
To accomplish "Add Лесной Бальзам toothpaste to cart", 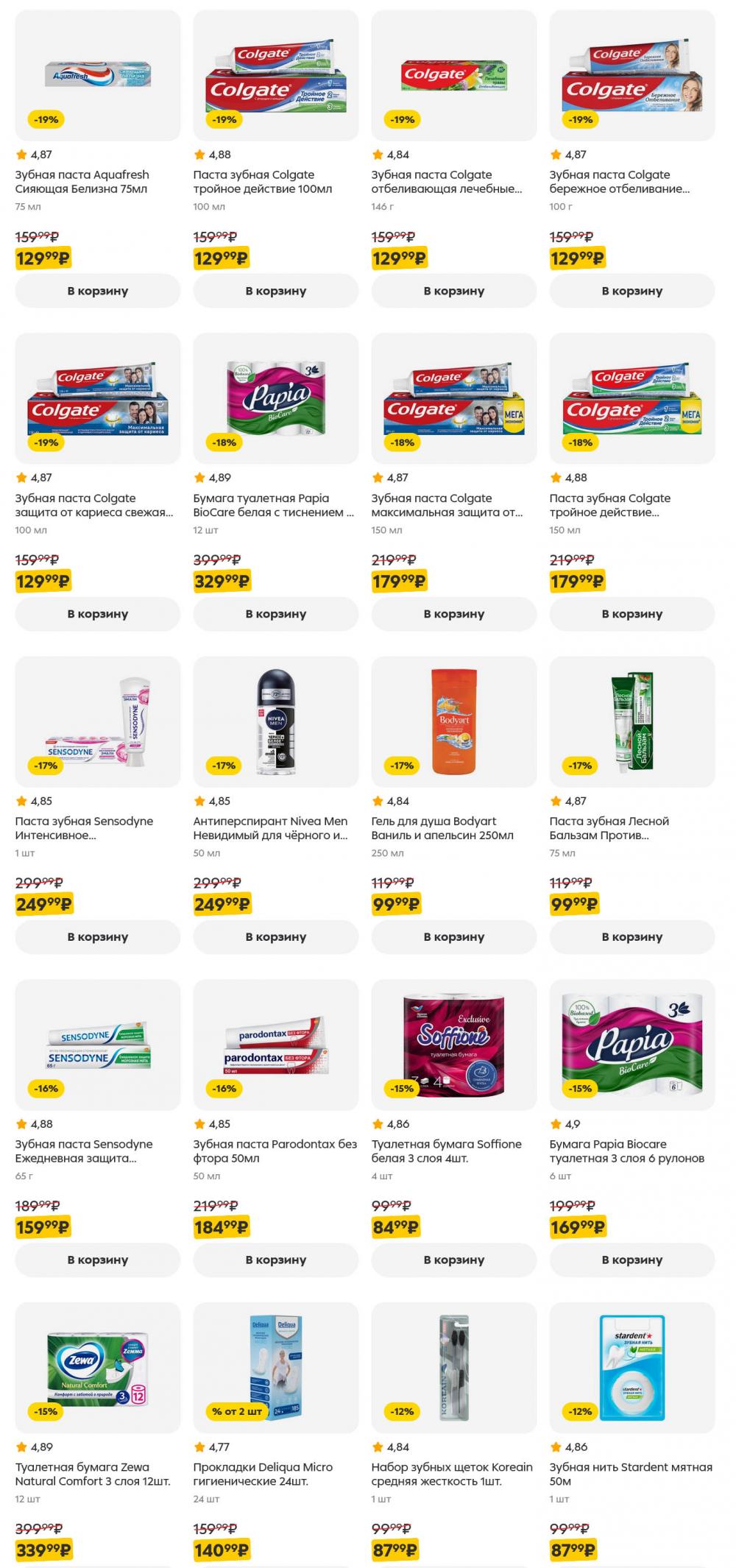I will (632, 936).
